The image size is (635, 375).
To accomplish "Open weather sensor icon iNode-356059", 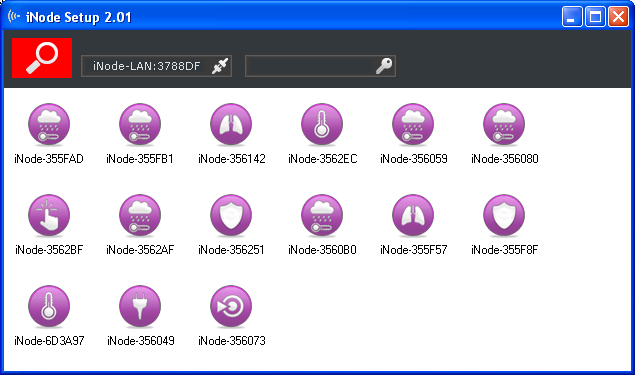I will [413, 124].
